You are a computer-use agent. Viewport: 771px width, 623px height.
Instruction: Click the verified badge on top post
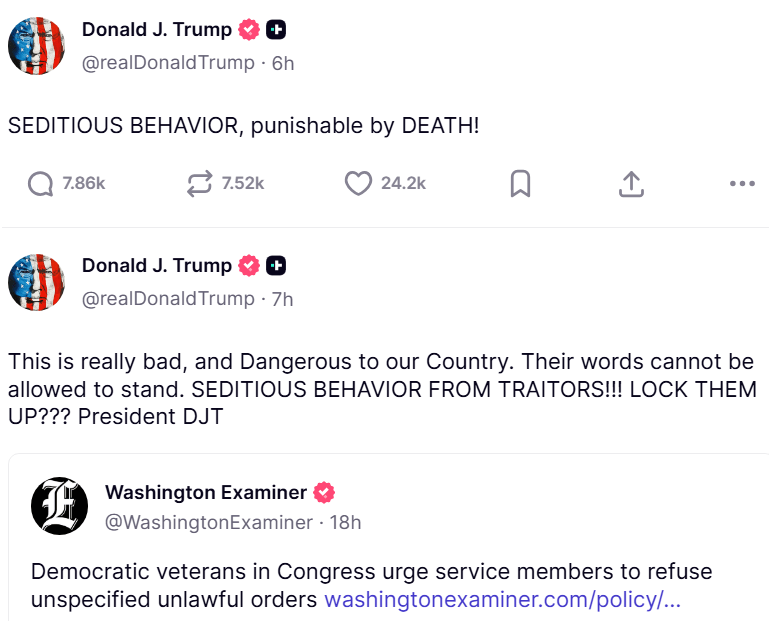[x=249, y=30]
